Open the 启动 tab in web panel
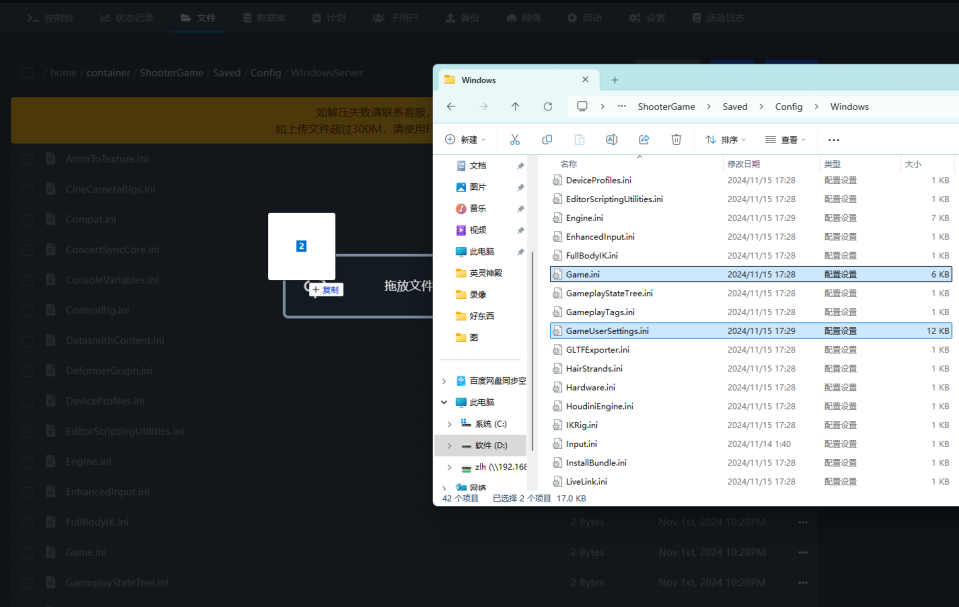The width and height of the screenshot is (959, 607). 584,18
